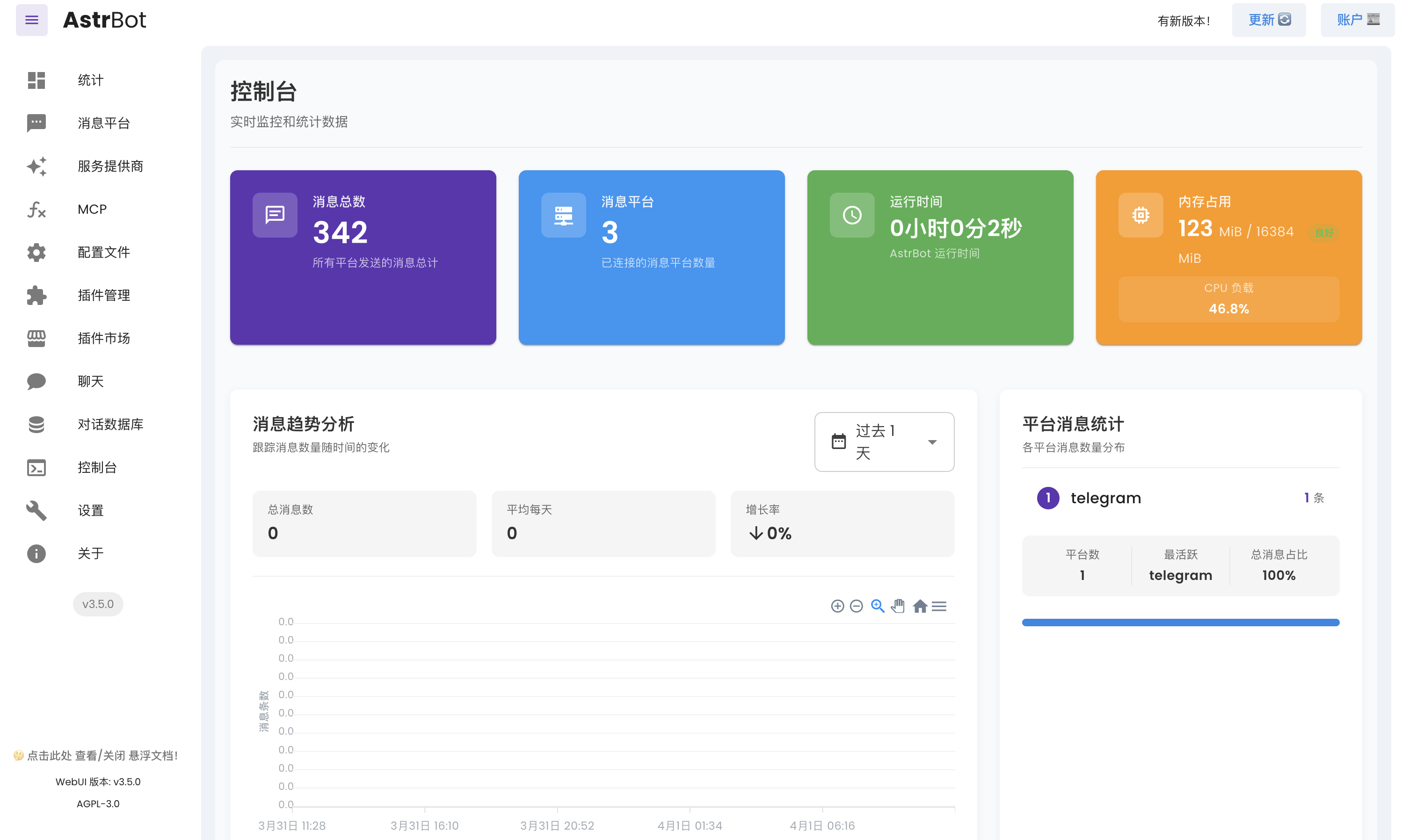Select the pan hand icon on the chart
Image resolution: width=1409 pixels, height=840 pixels.
click(898, 606)
